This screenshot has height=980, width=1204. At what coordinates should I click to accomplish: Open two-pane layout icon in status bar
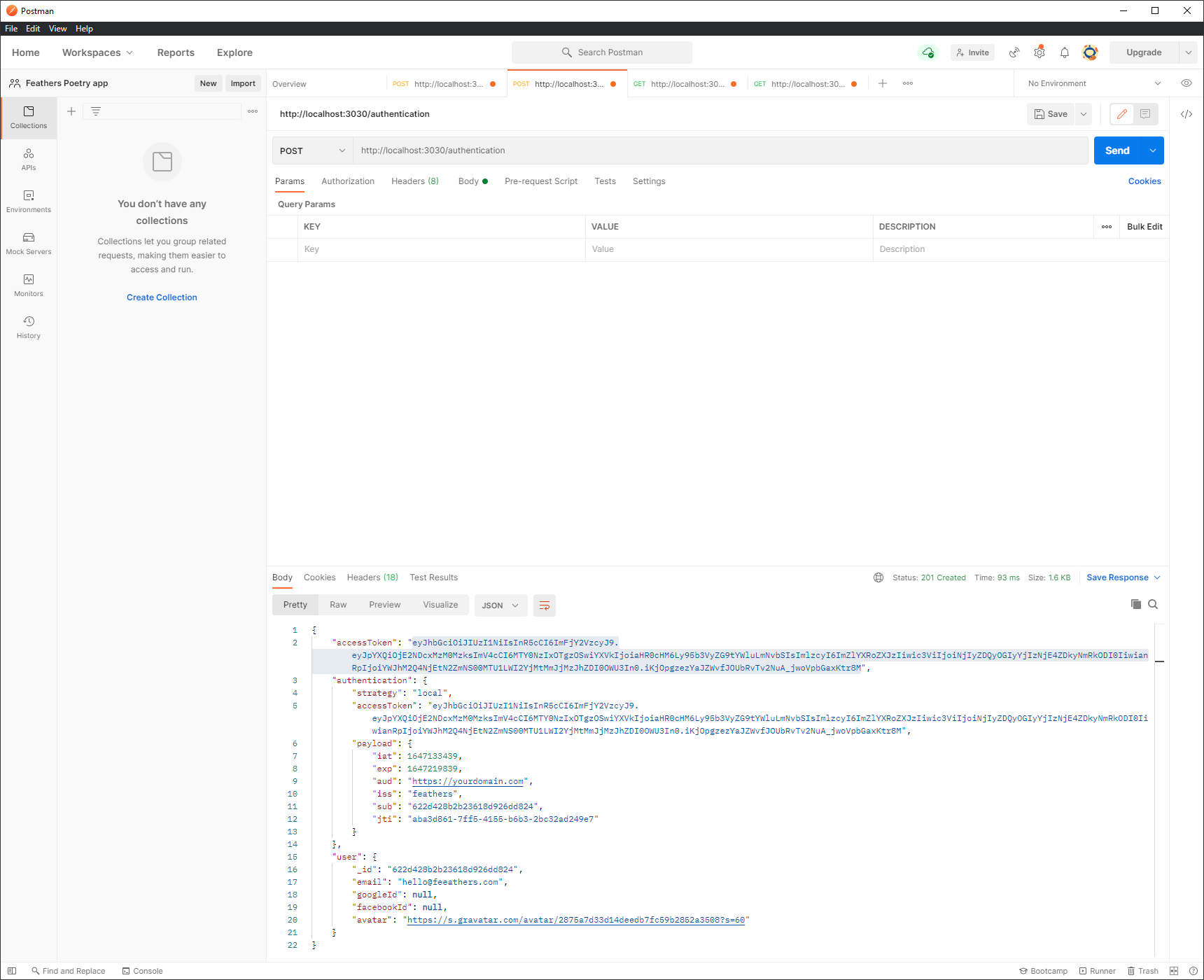1174,971
